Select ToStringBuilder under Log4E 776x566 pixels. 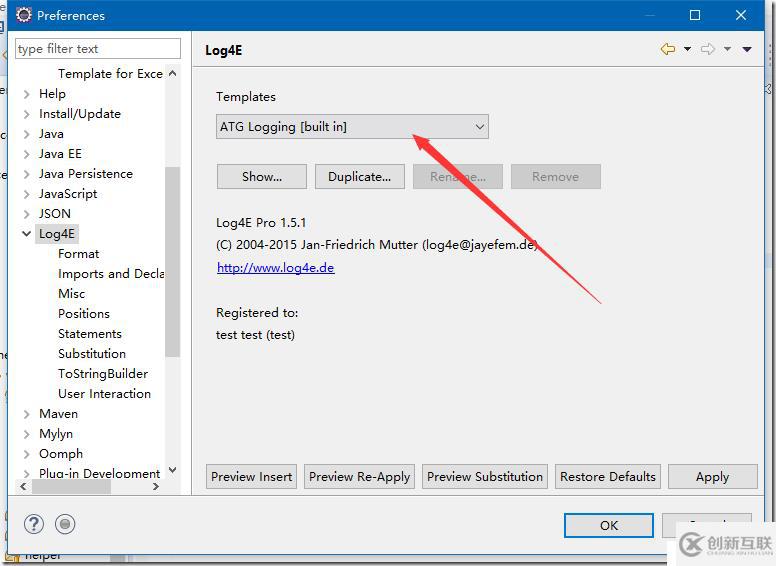tap(103, 374)
